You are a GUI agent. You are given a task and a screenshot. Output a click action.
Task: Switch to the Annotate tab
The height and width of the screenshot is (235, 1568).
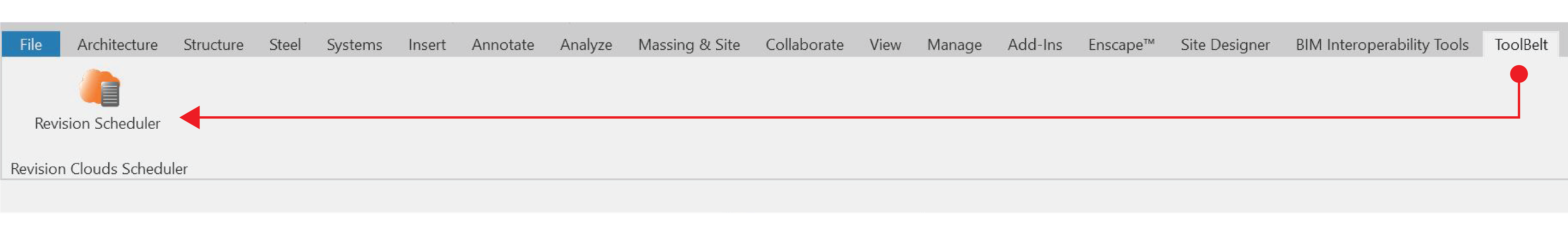(503, 44)
